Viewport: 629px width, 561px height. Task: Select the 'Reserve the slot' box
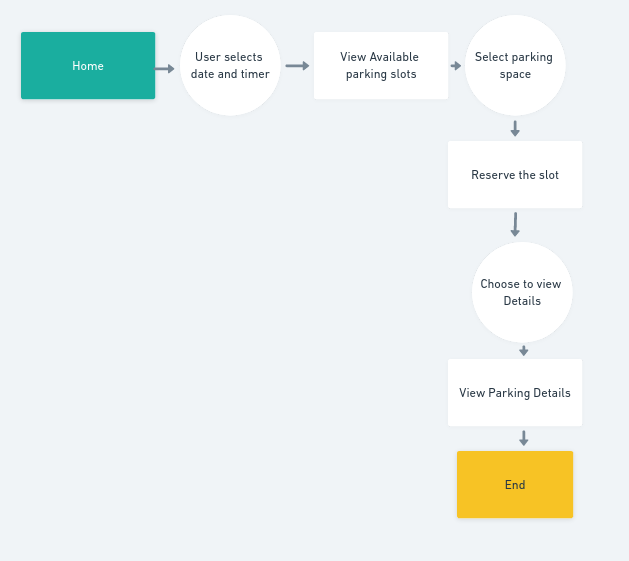(x=515, y=175)
